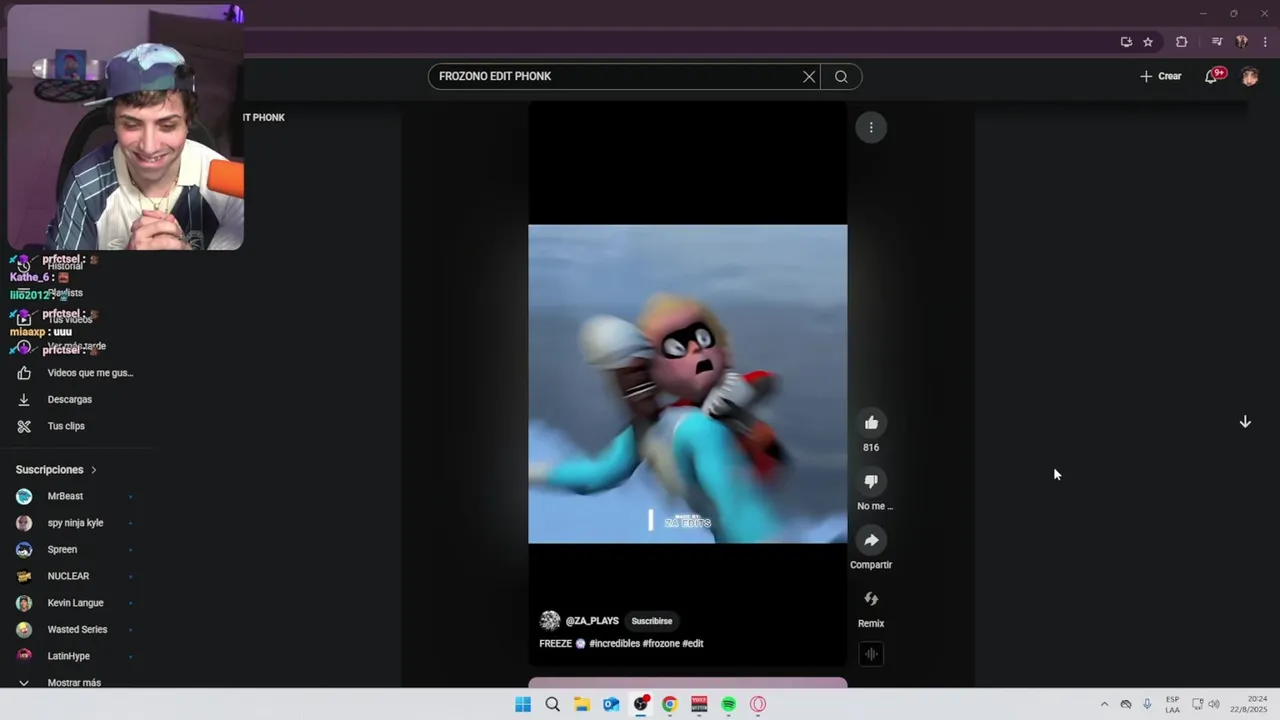Viewport: 1280px width, 720px height.
Task: Open YouTube notifications bell
Action: [1211, 76]
